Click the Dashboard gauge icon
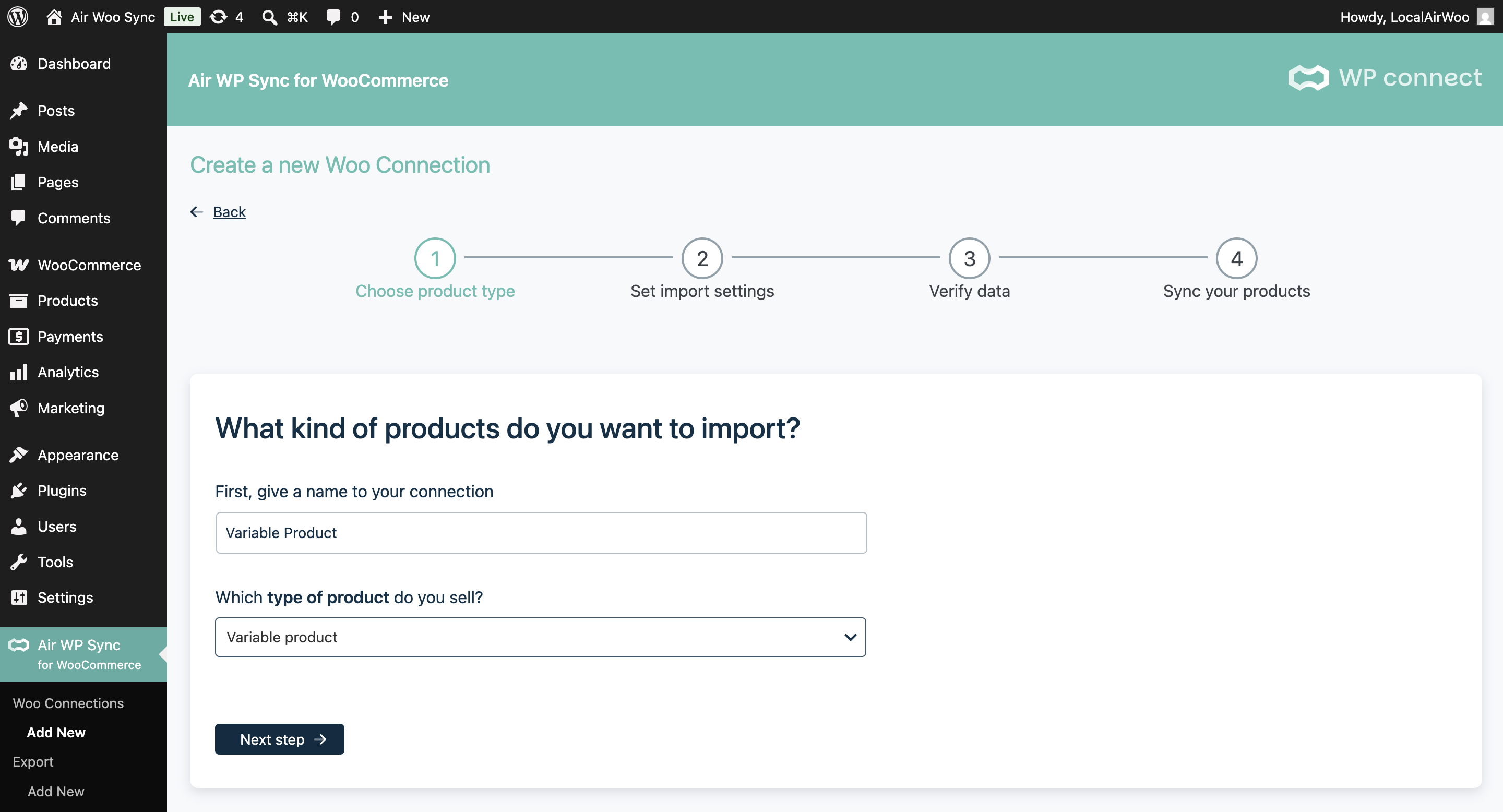This screenshot has width=1503, height=812. [x=19, y=64]
